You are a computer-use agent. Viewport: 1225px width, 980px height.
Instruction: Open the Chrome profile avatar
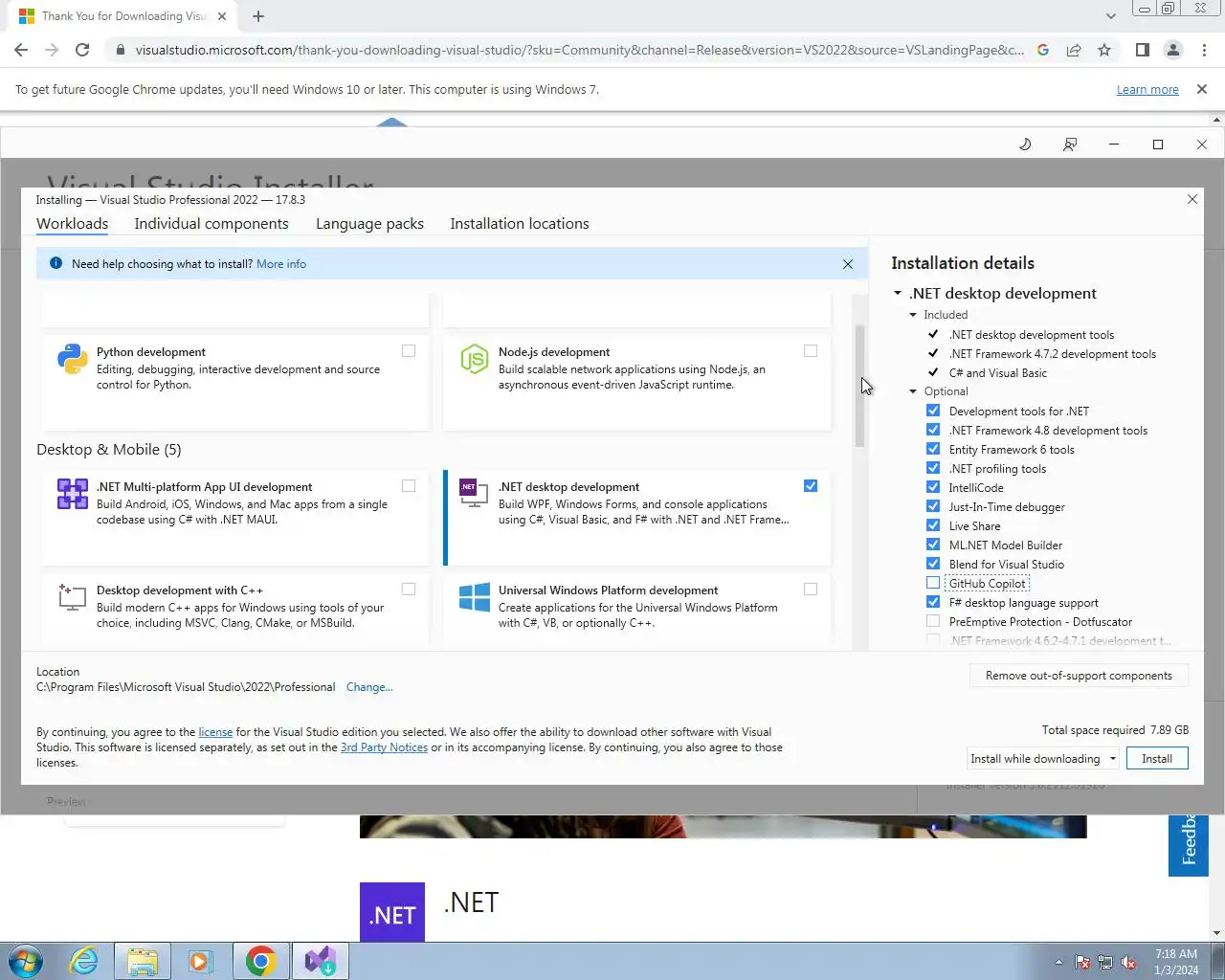[x=1172, y=50]
